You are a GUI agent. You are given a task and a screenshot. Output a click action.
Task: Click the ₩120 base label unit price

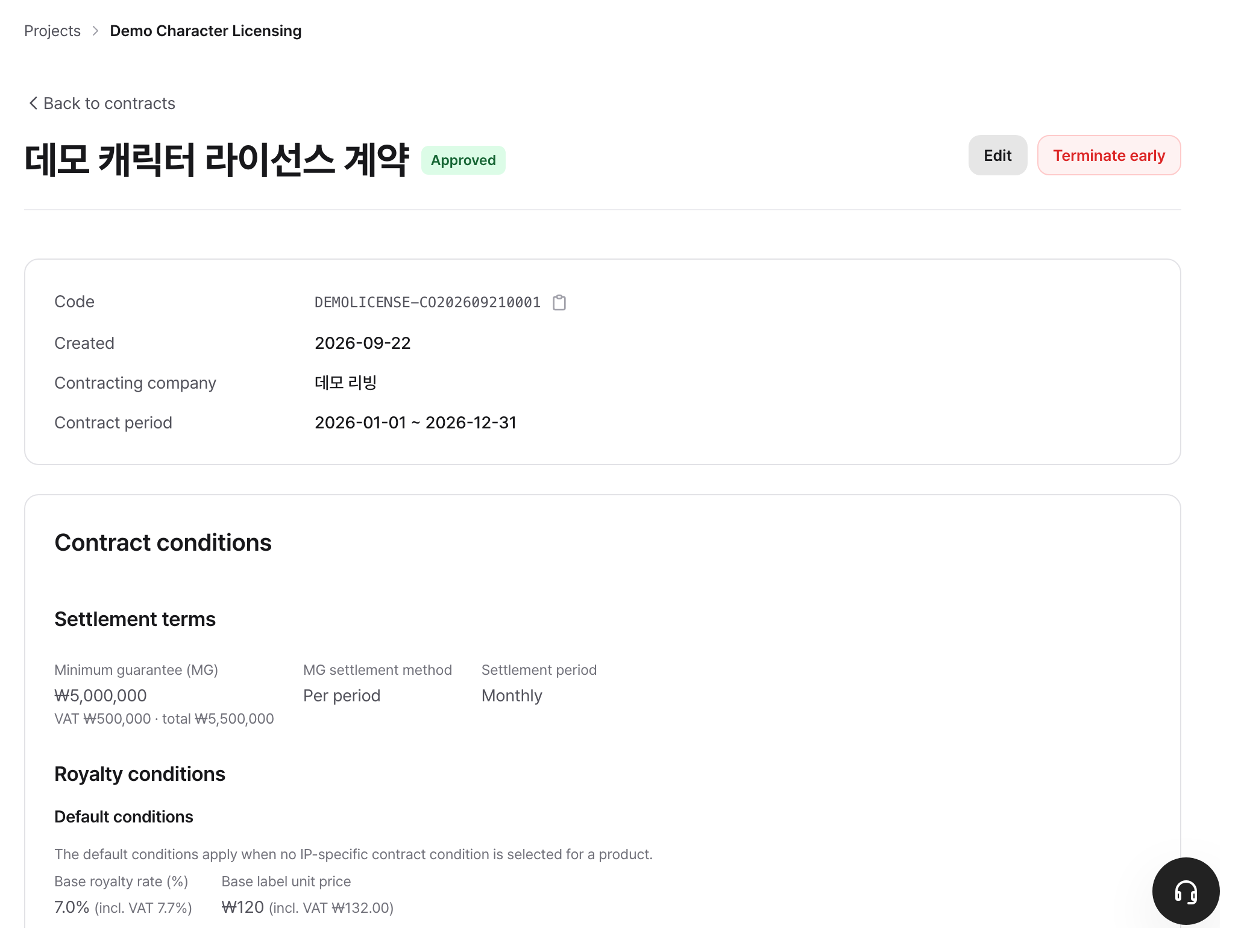click(x=243, y=907)
